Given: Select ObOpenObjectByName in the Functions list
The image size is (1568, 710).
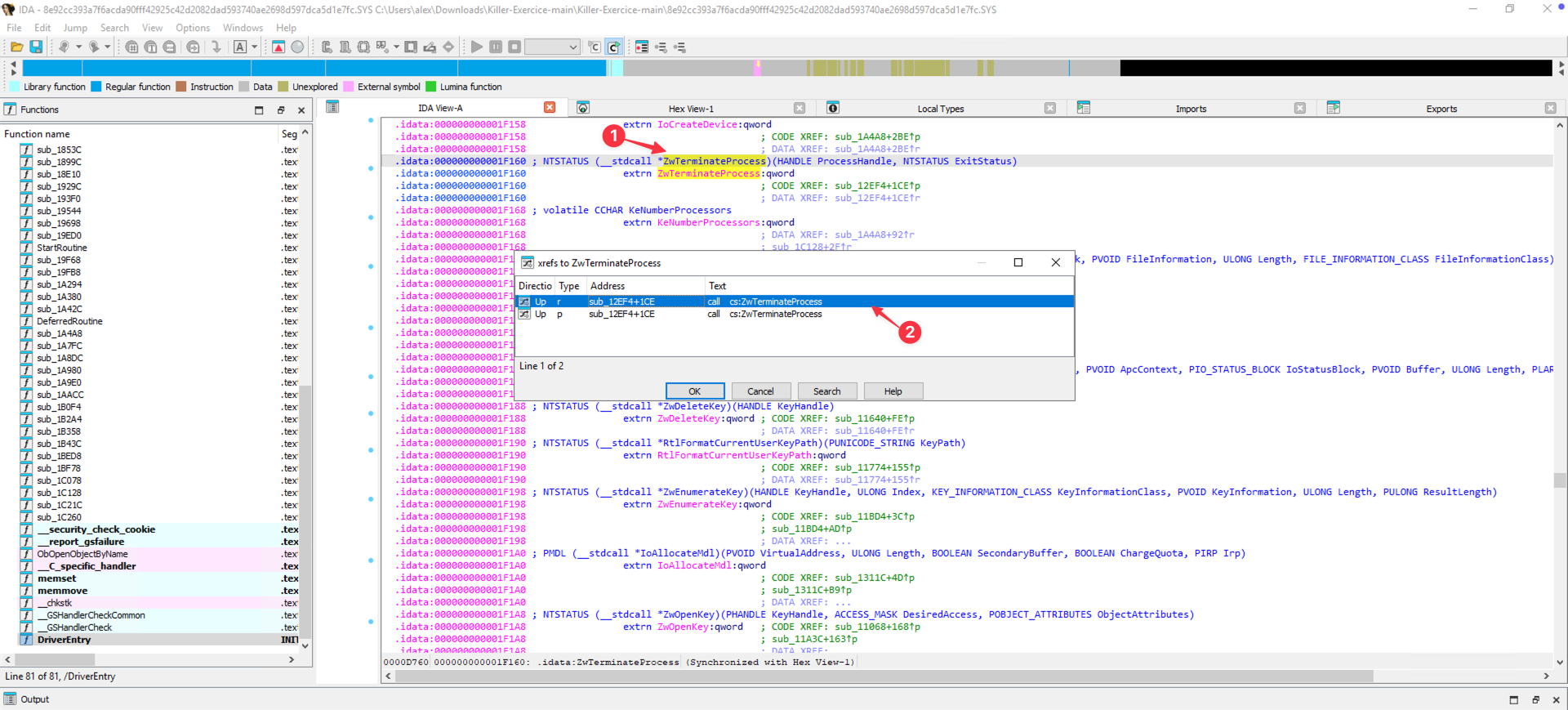Looking at the screenshot, I should click(82, 554).
